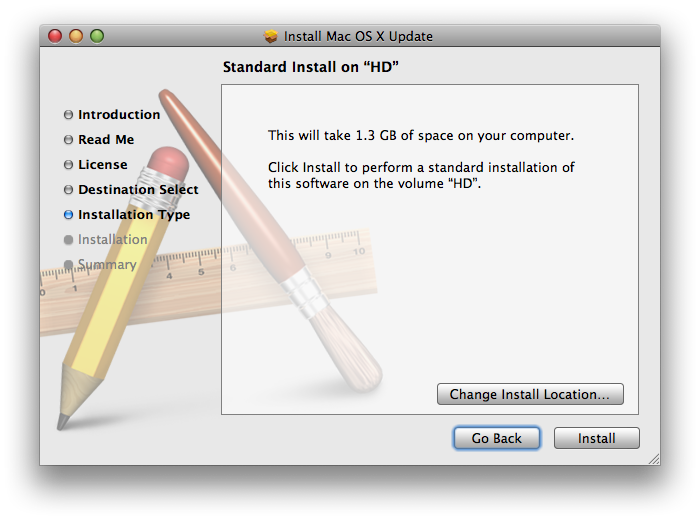The image size is (700, 520).
Task: Click the Read Me step bullet
Action: [68, 140]
